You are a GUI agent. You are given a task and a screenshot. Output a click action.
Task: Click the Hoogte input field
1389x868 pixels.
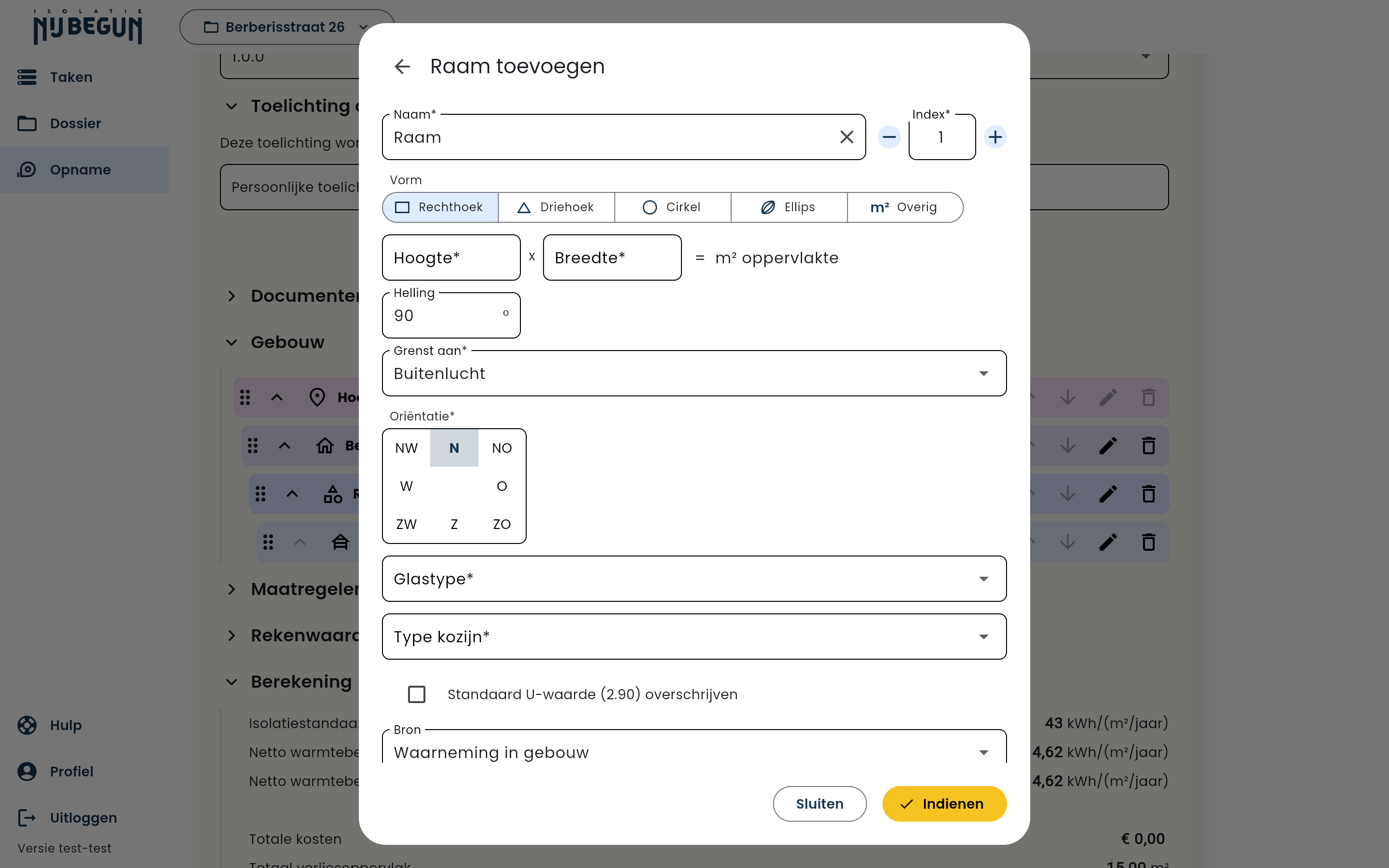pos(451,258)
